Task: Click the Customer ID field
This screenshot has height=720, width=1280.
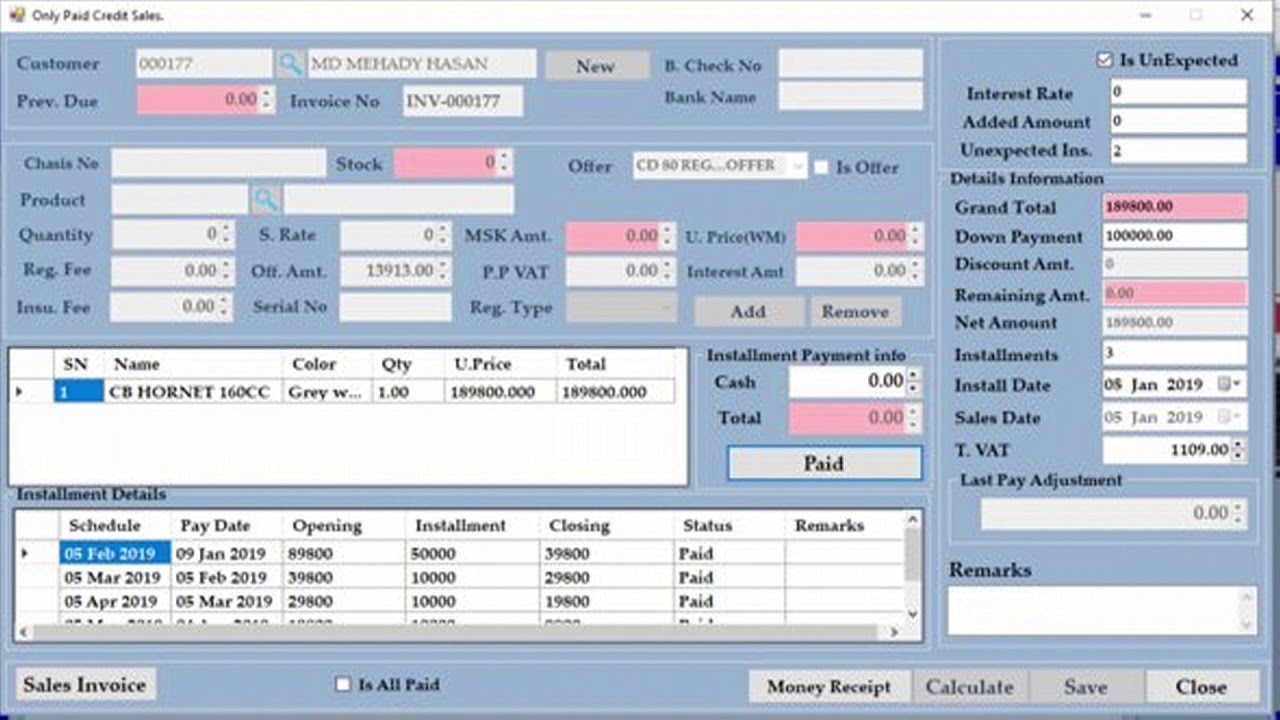Action: point(204,64)
